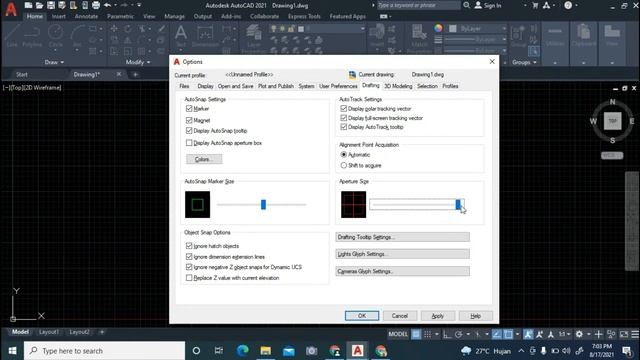Toggle ortho mode icon in status bar
The image size is (640, 360).
(x=447, y=334)
